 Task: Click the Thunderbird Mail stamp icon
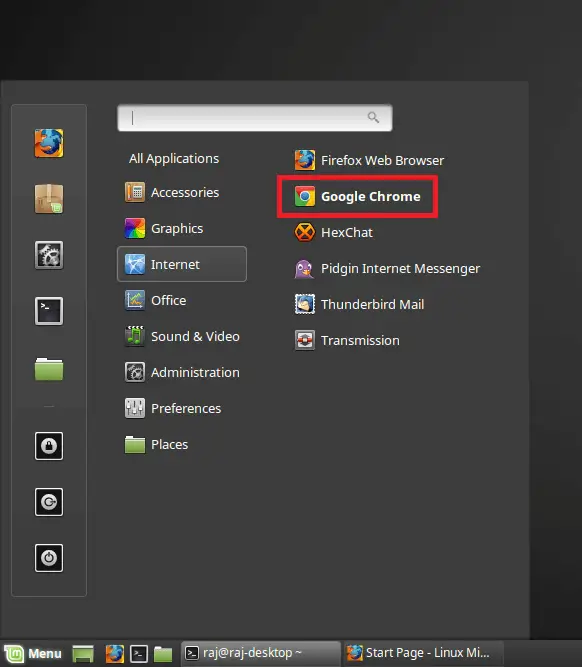pyautogui.click(x=305, y=304)
